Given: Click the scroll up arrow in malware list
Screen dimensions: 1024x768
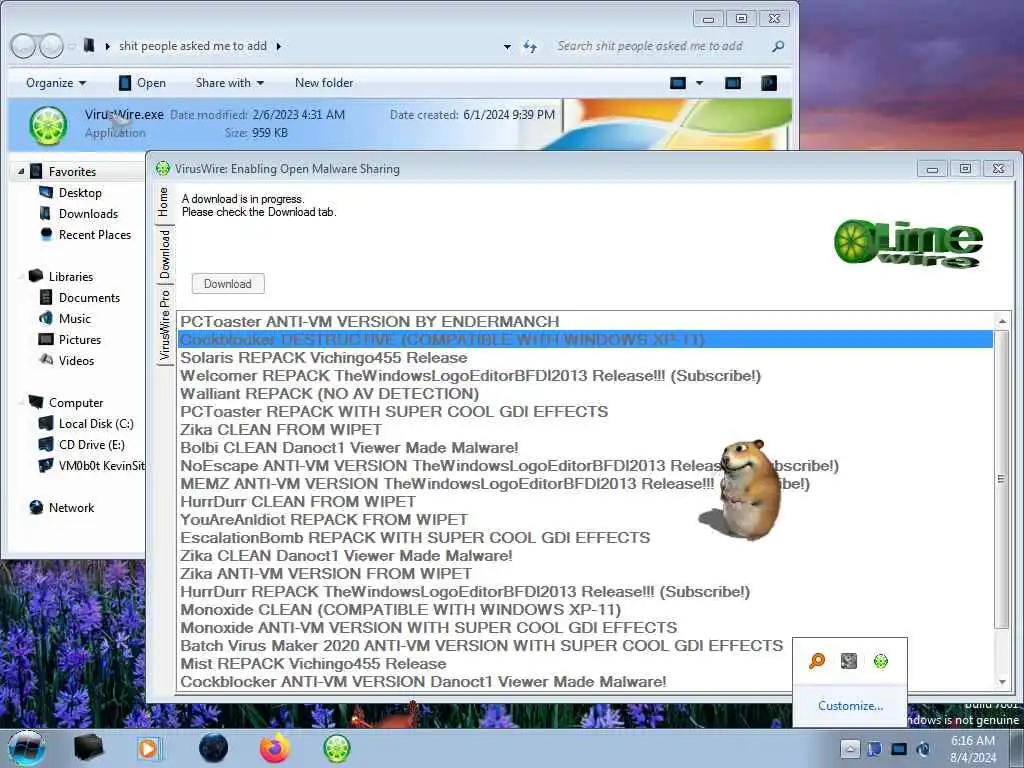Looking at the screenshot, I should click(1002, 321).
